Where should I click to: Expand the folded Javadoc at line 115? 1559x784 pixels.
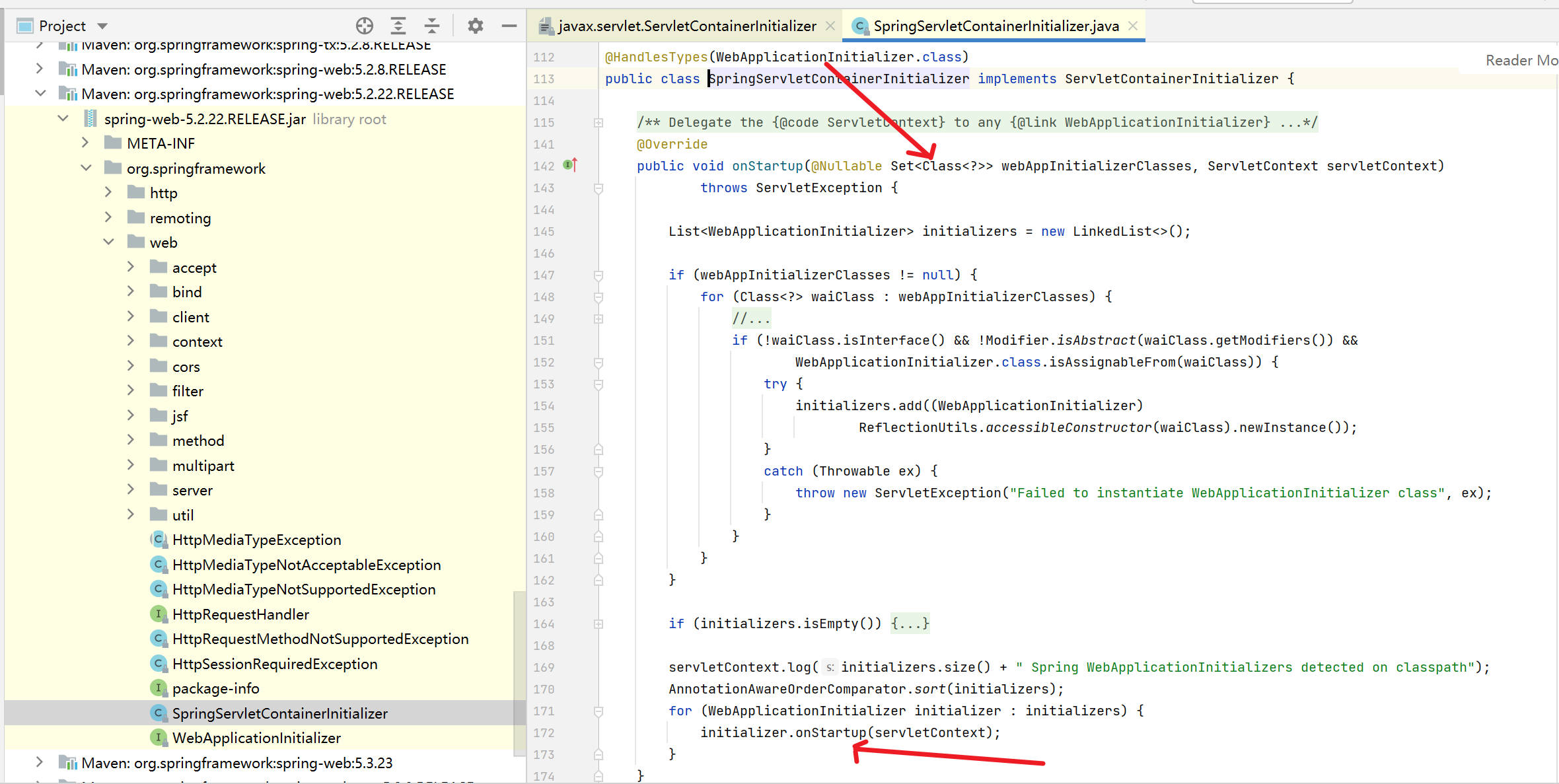click(x=598, y=122)
